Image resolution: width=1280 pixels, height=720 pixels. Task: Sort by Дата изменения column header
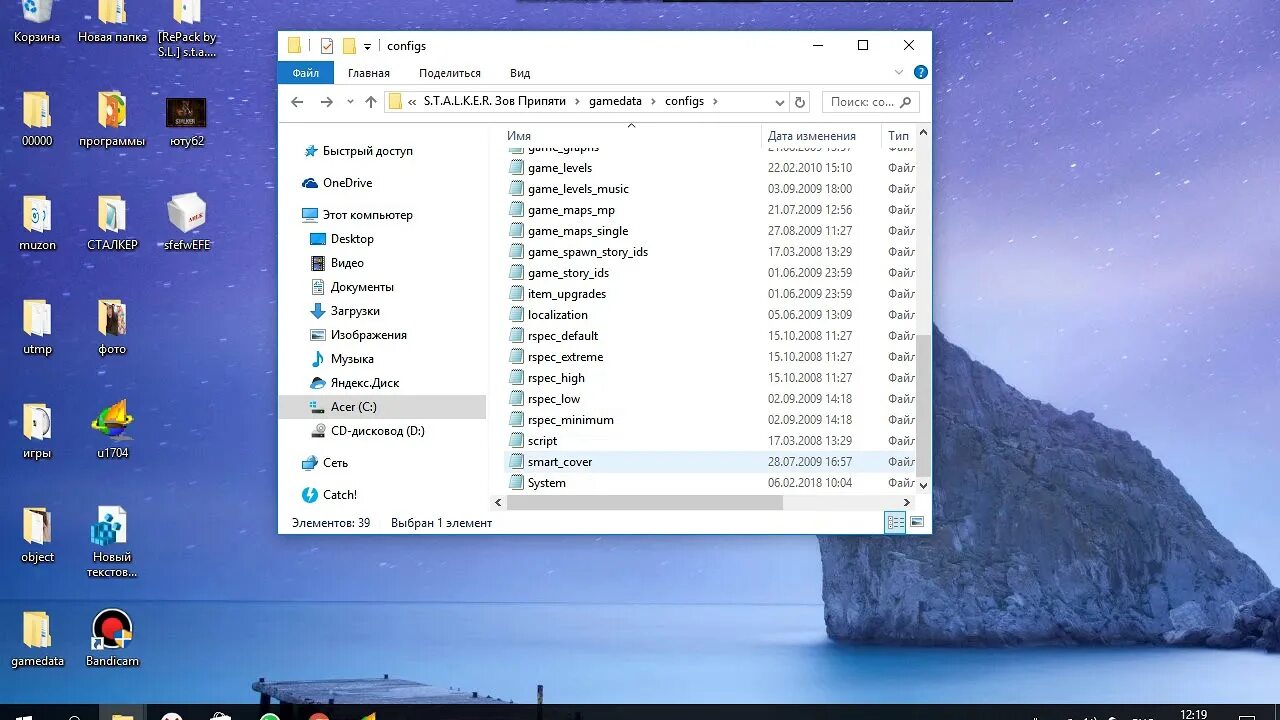click(812, 136)
